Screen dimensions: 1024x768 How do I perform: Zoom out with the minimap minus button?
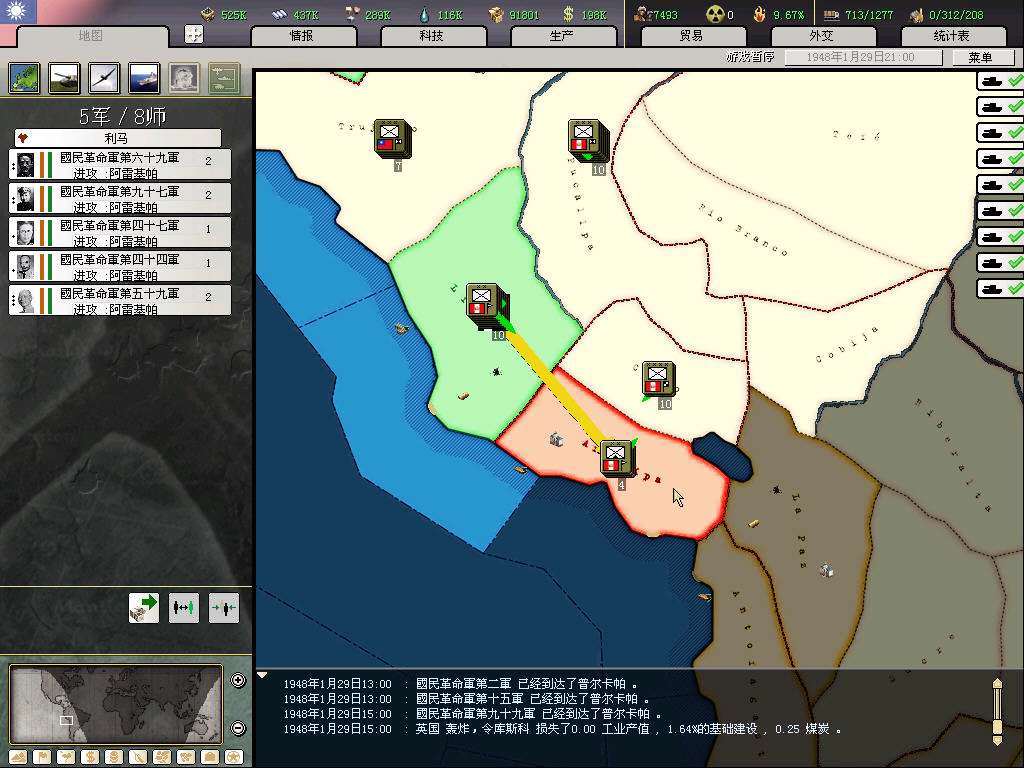(x=238, y=728)
